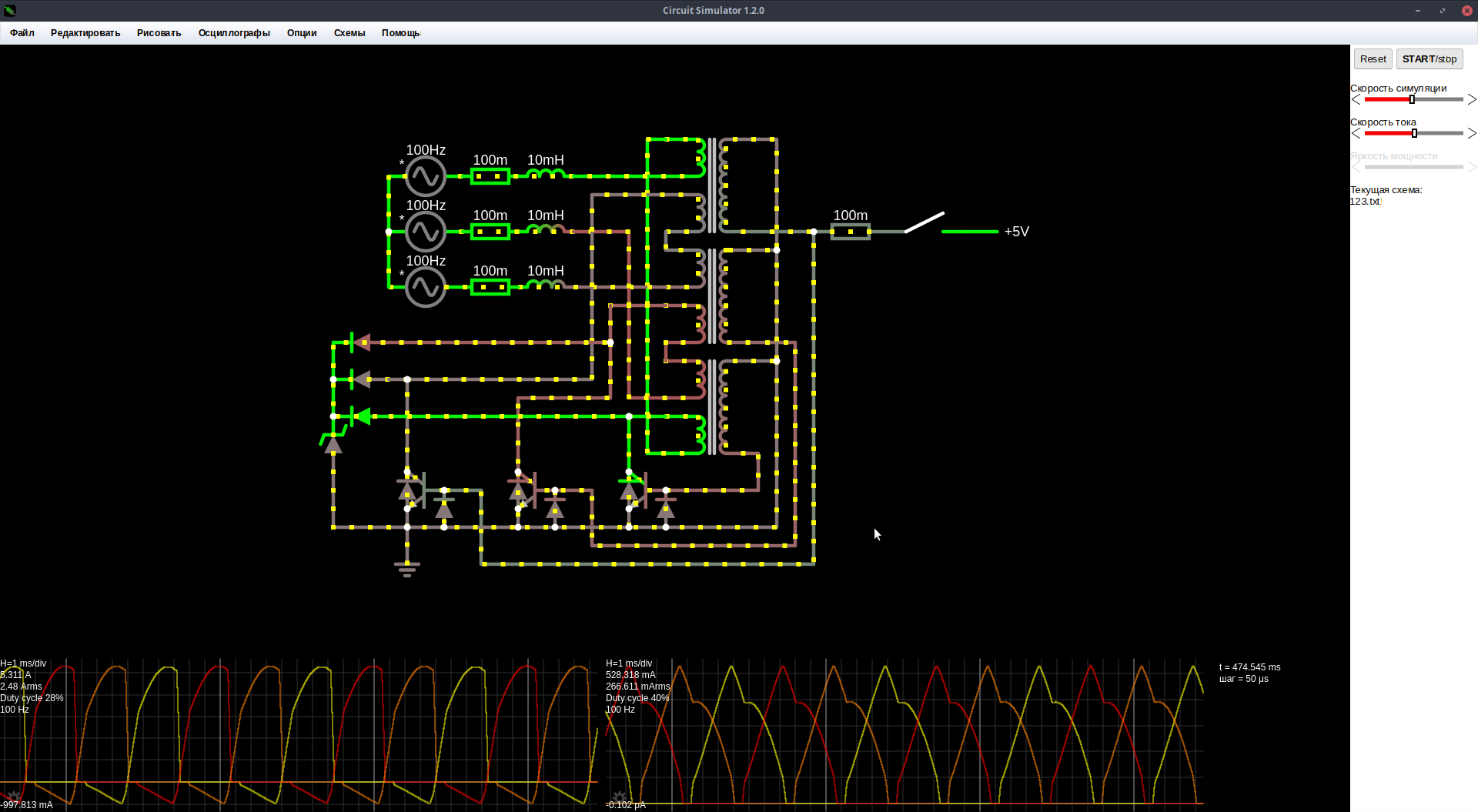This screenshot has width=1478, height=812.
Task: Select the topmost transformer
Action: point(712,185)
